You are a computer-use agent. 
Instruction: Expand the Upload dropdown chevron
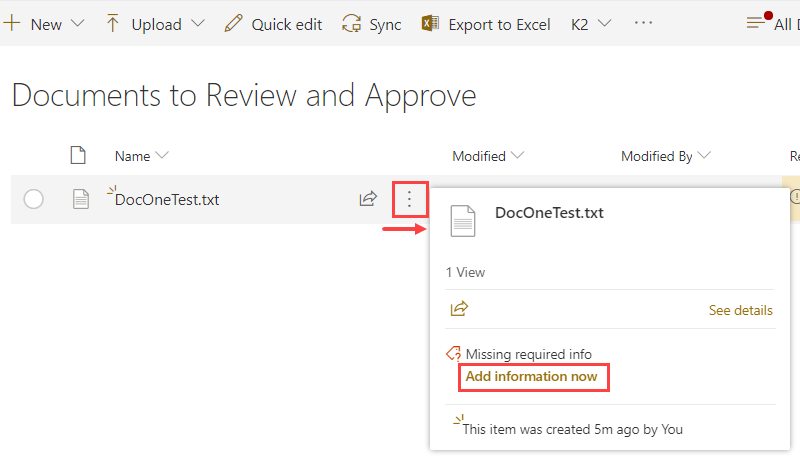[197, 23]
